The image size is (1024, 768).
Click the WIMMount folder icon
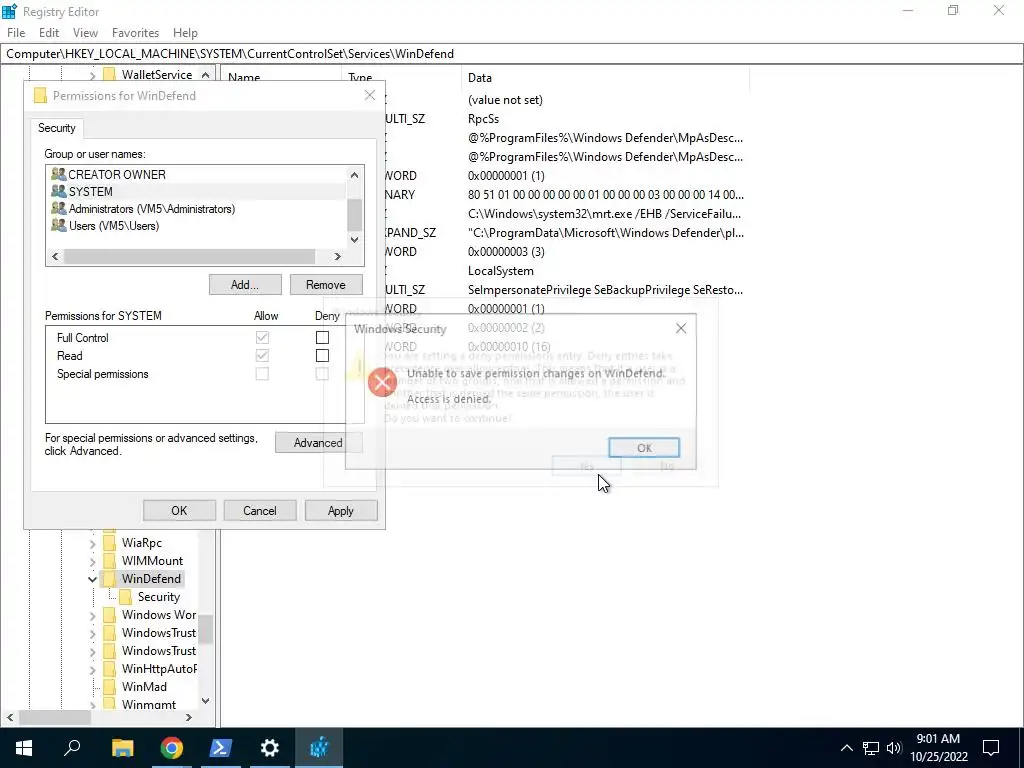110,561
